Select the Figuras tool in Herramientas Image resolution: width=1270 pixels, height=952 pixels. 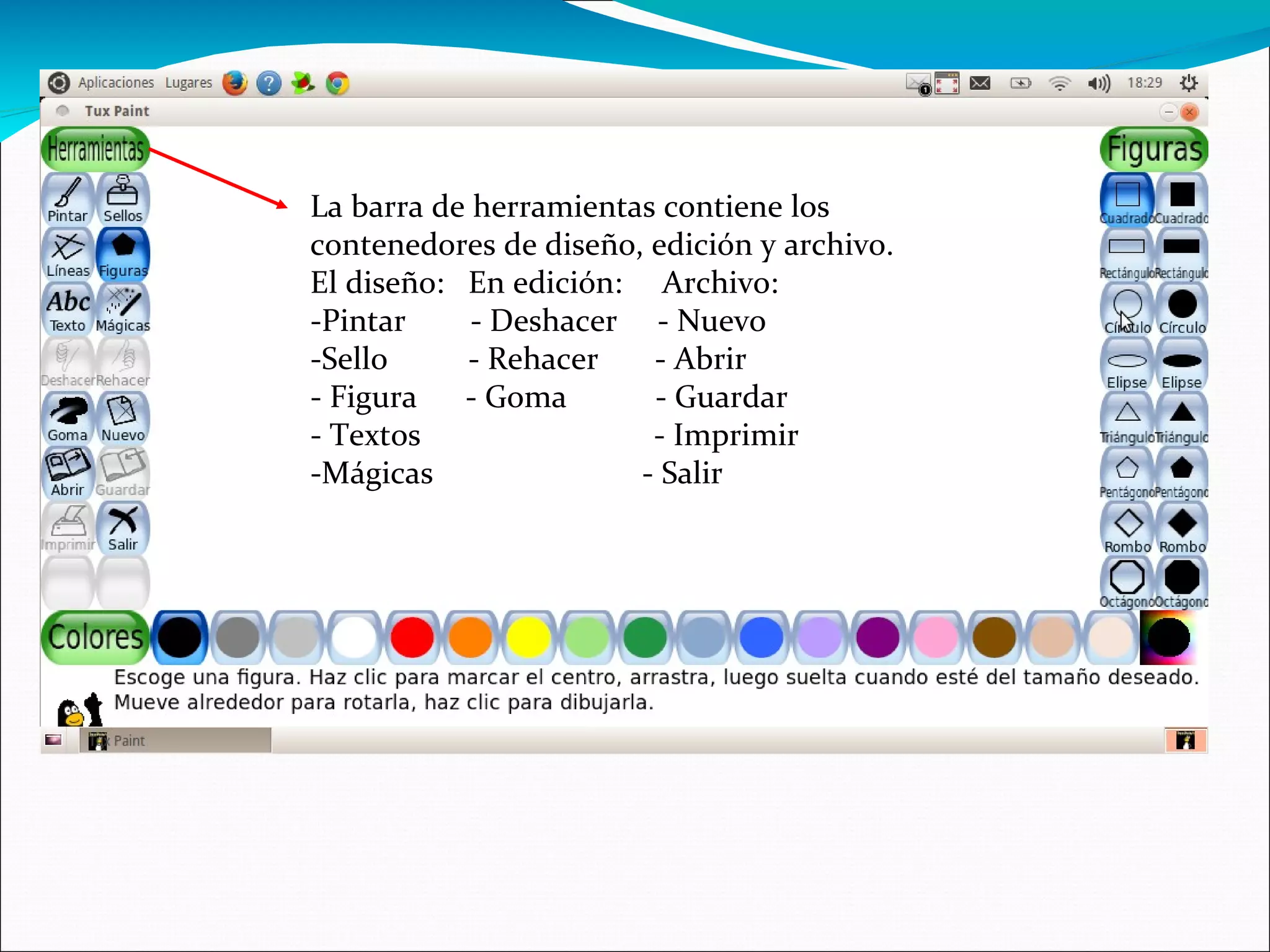pos(123,254)
